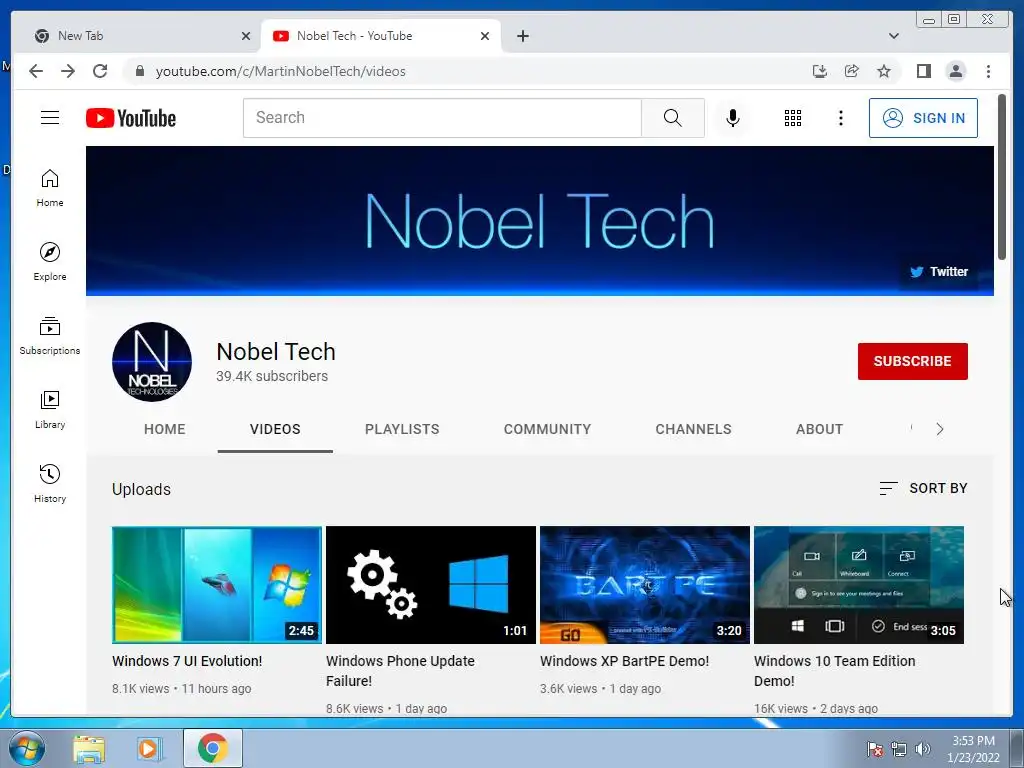Click the search magnifier button
The image size is (1024, 768).
673,118
